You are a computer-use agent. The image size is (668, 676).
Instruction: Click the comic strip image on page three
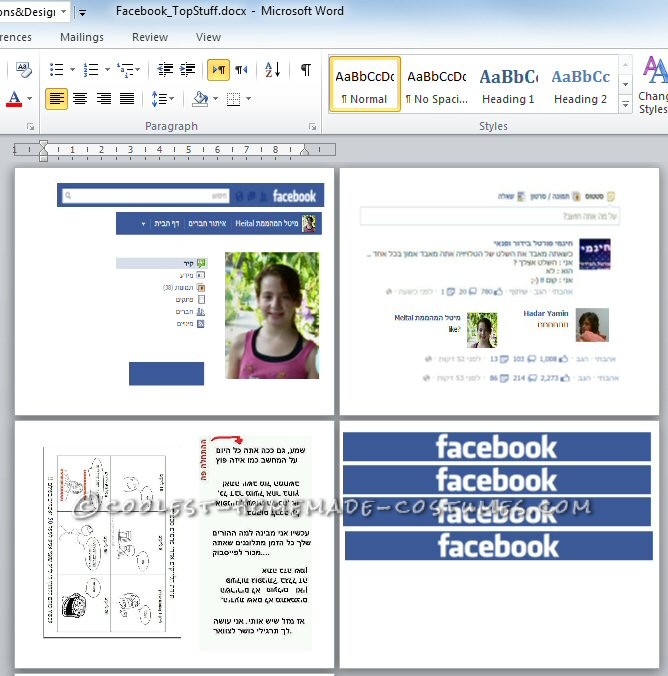pos(112,542)
